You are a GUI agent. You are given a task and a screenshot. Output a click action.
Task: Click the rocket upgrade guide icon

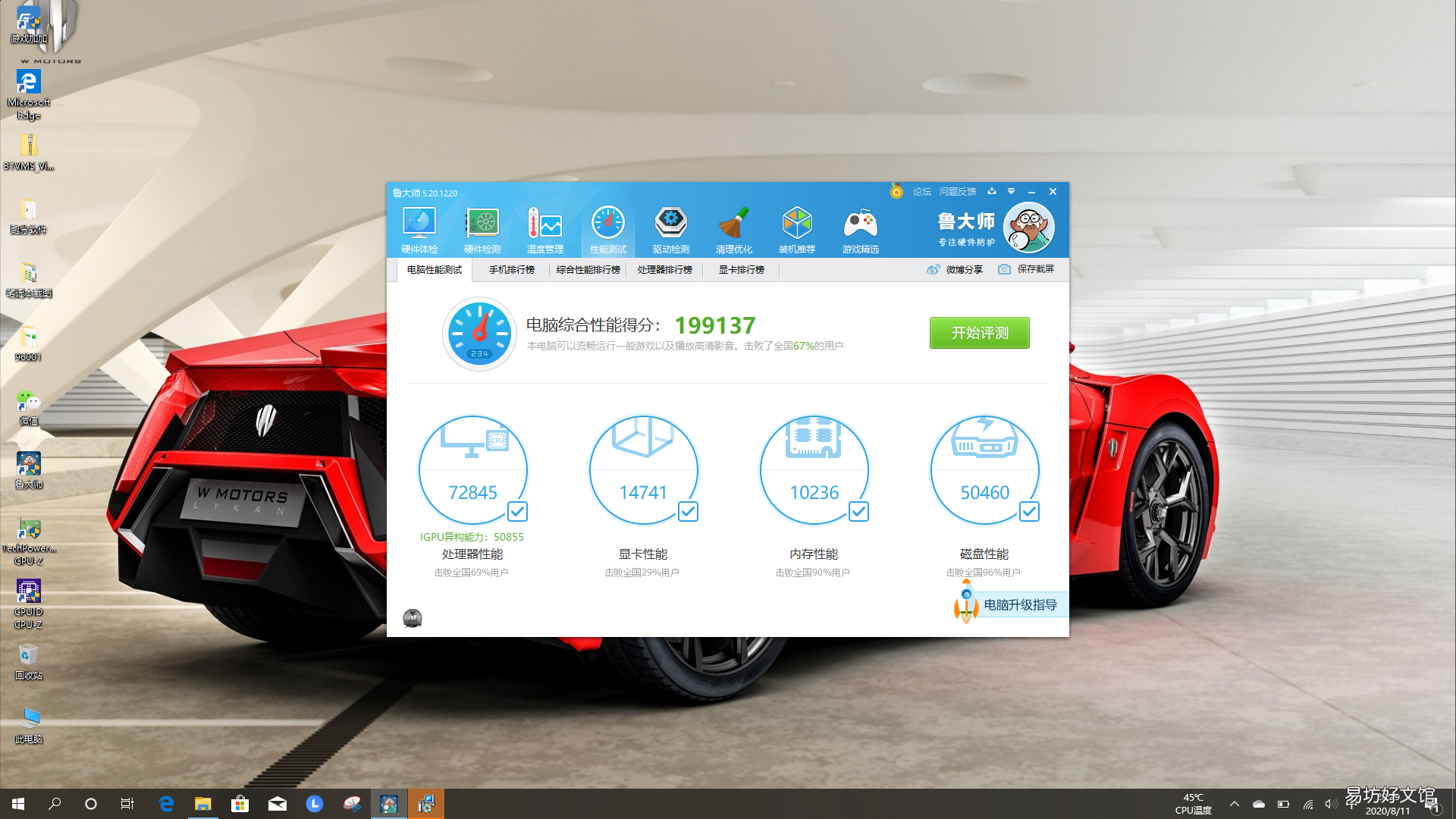tap(966, 603)
